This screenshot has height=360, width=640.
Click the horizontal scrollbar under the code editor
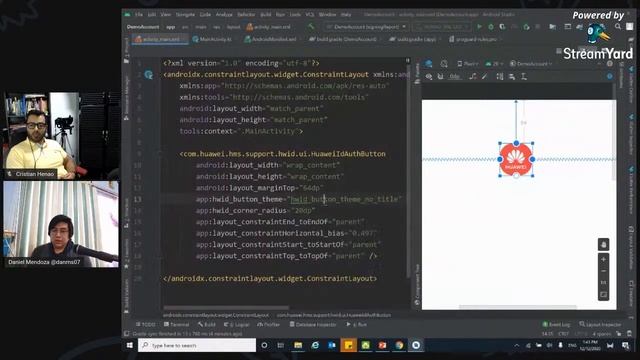pos(226,308)
